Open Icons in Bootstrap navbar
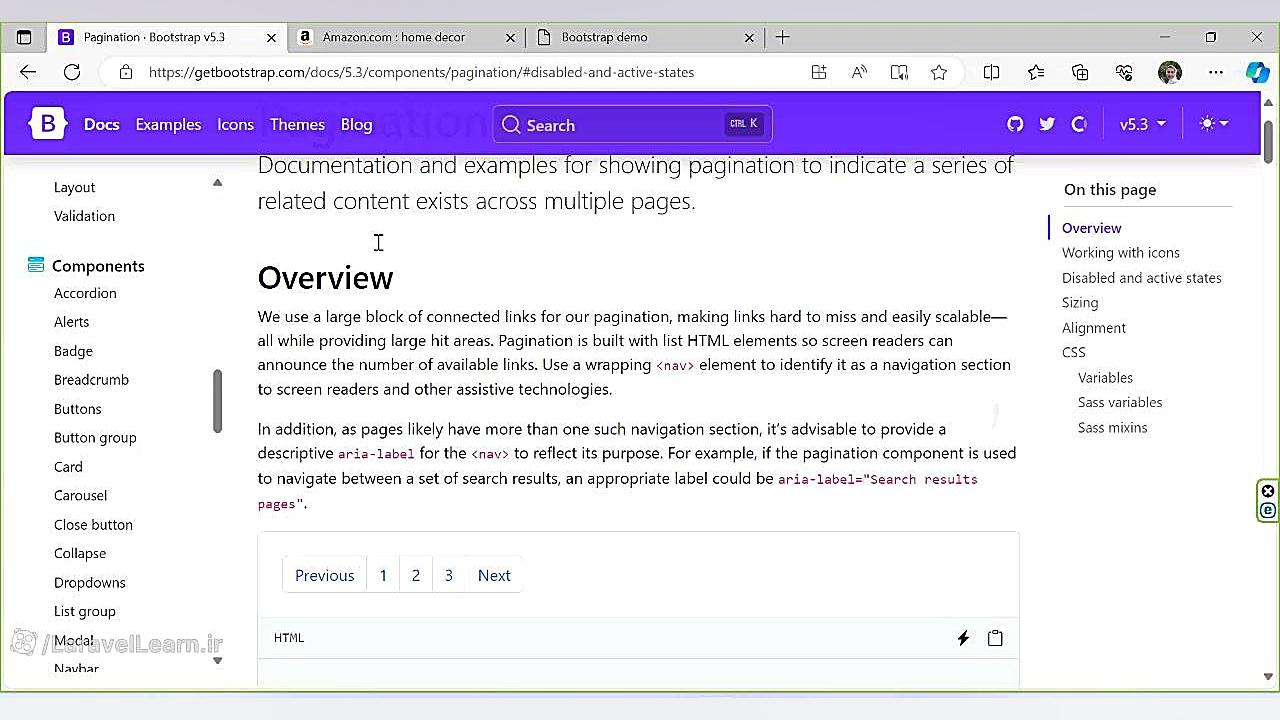 [235, 124]
